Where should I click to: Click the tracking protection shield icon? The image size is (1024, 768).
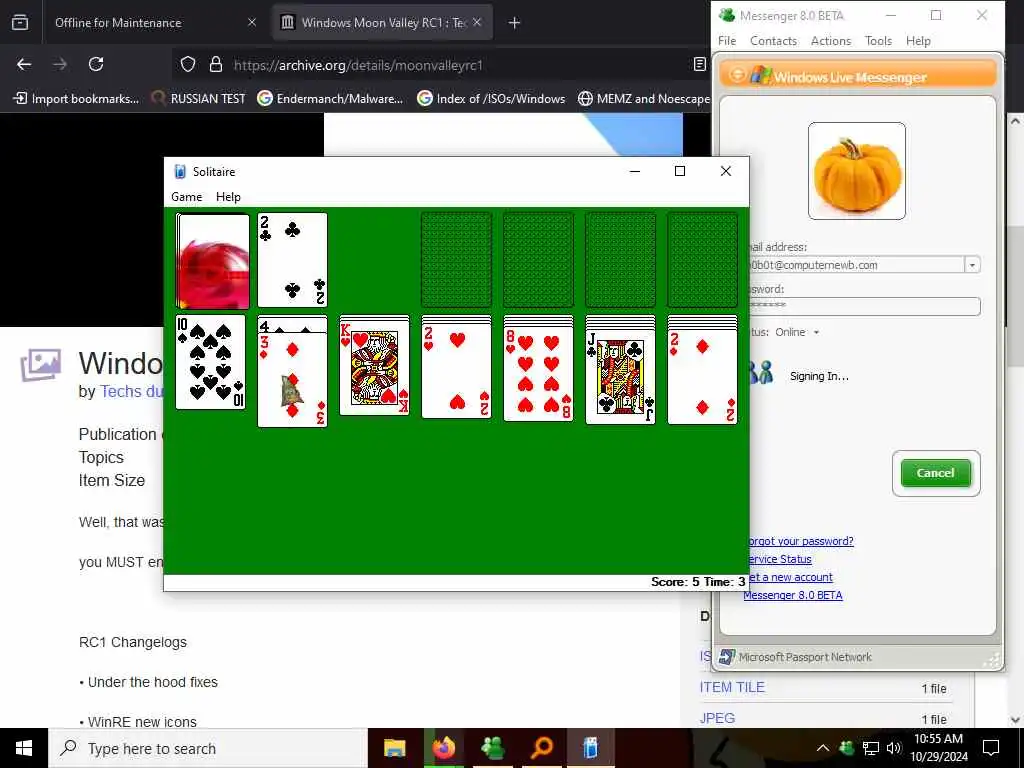coord(188,64)
